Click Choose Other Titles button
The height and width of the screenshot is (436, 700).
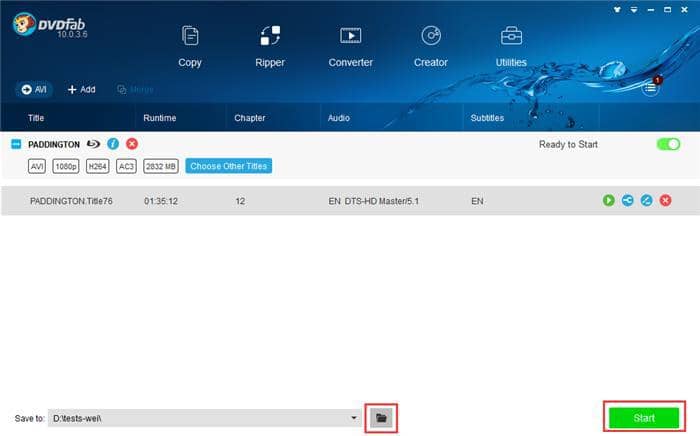point(229,166)
